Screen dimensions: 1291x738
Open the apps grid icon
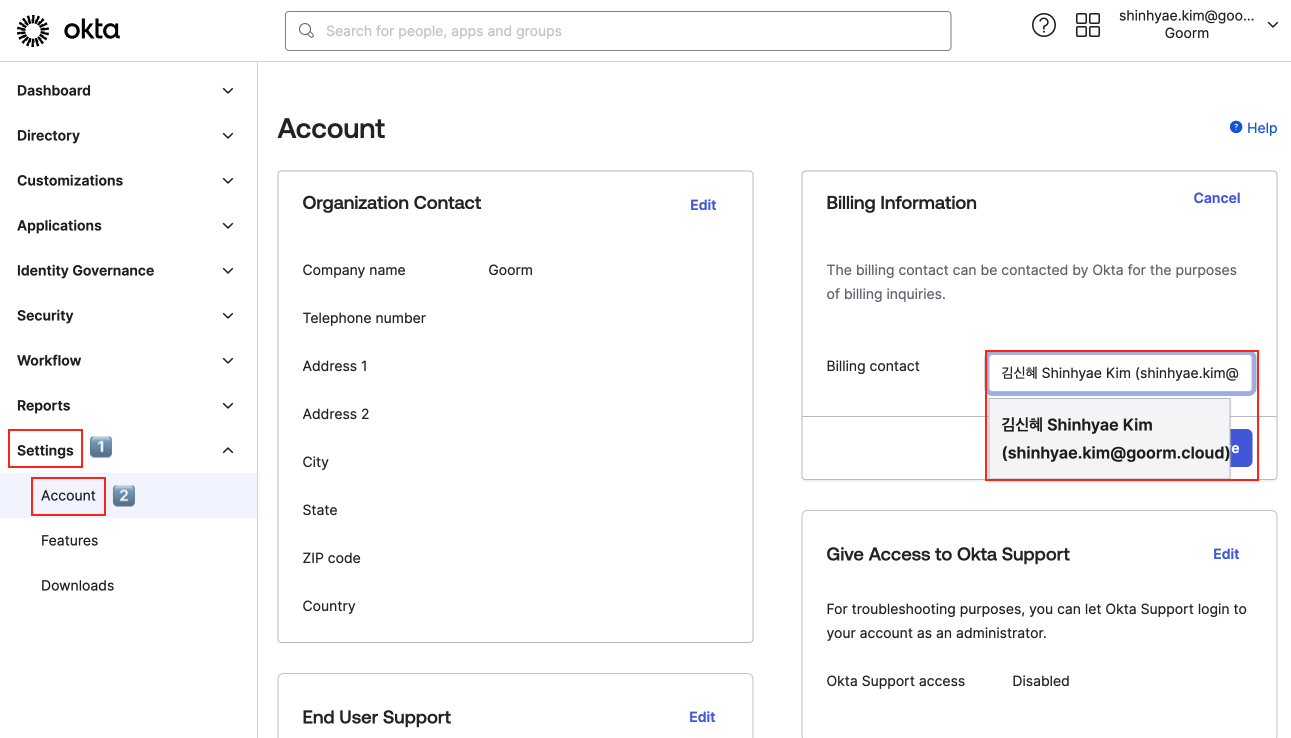click(x=1087, y=26)
